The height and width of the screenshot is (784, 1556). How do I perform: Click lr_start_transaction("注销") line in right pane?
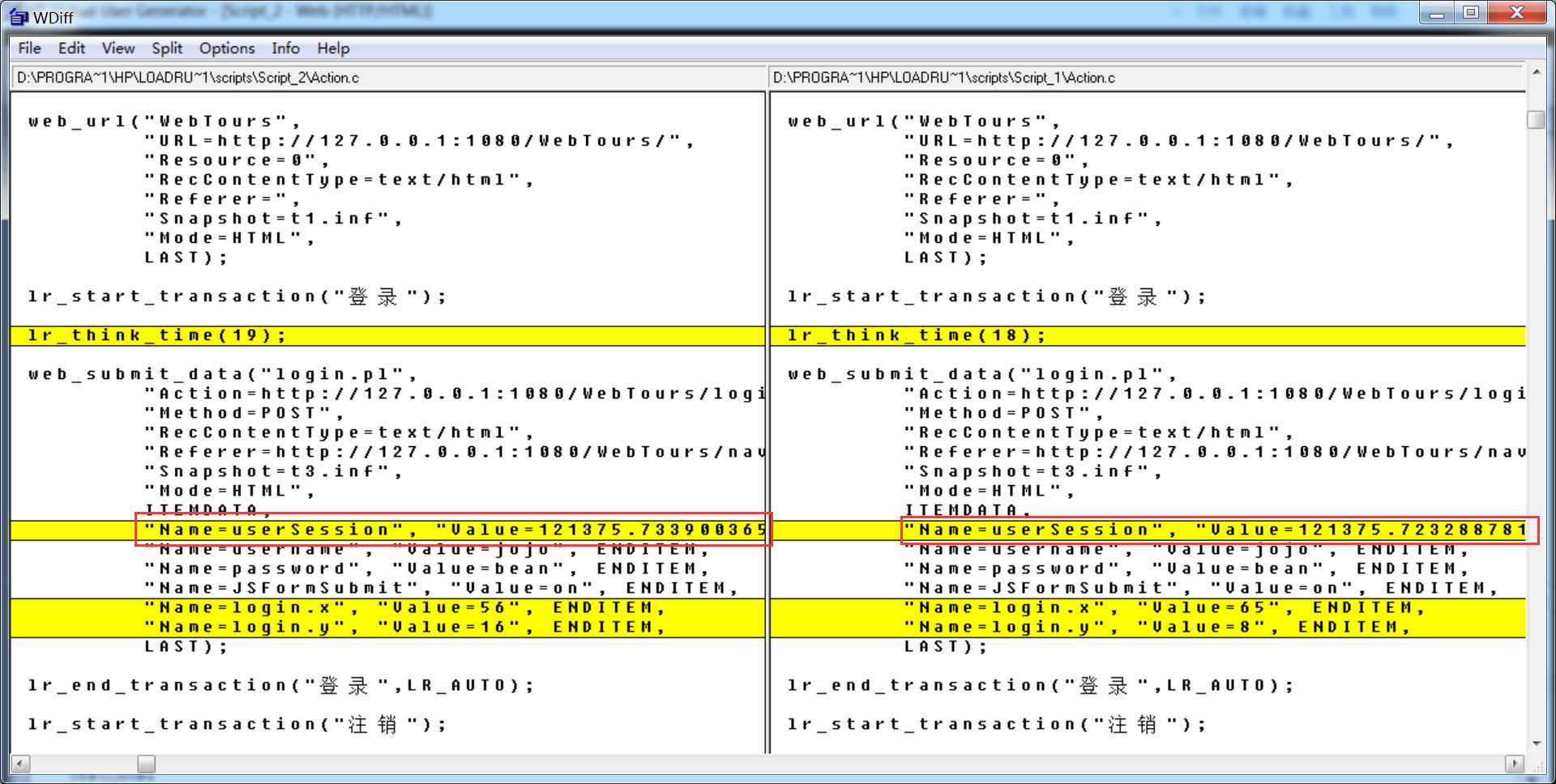[997, 724]
